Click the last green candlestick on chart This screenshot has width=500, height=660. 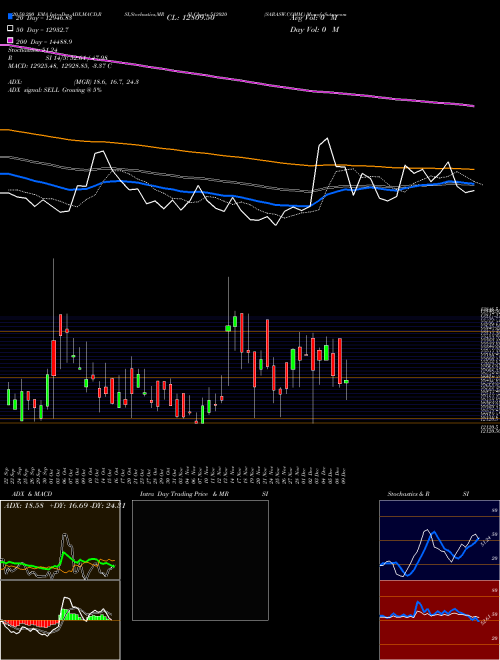[x=346, y=381]
